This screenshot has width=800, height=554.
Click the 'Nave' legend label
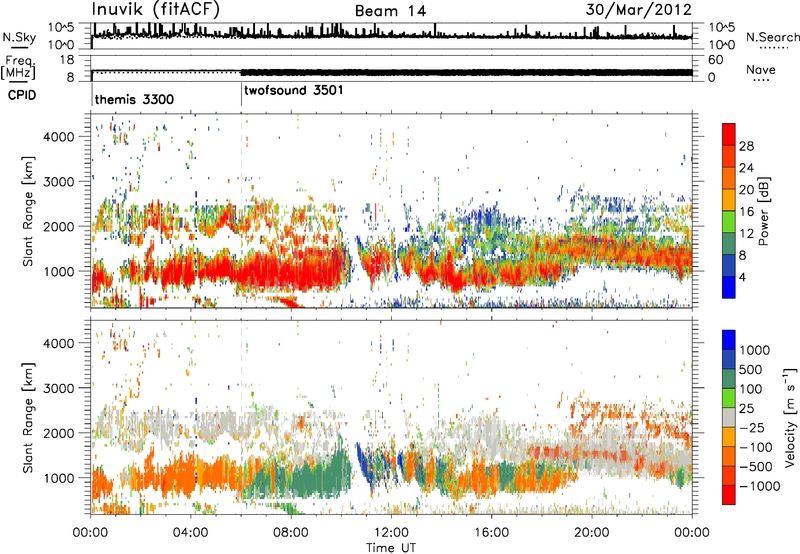[x=761, y=69]
